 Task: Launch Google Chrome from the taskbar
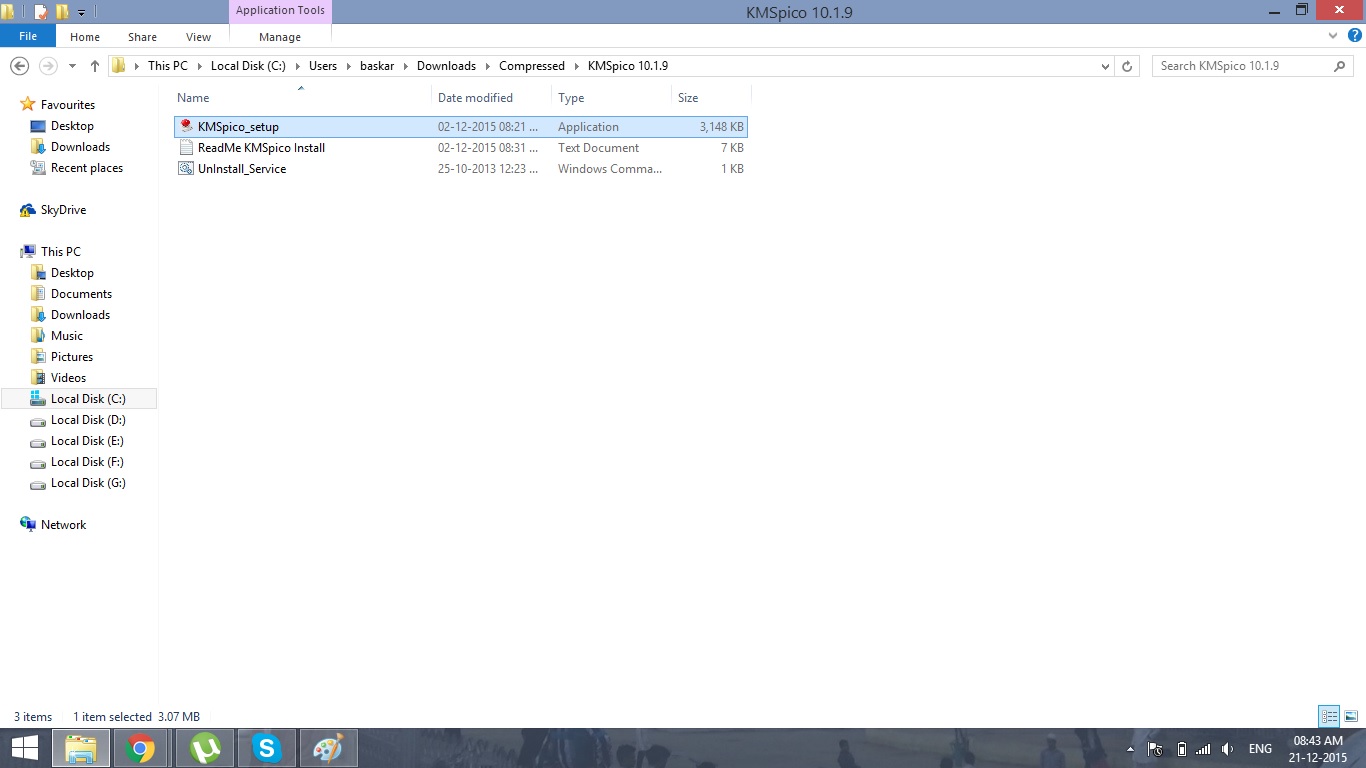141,748
